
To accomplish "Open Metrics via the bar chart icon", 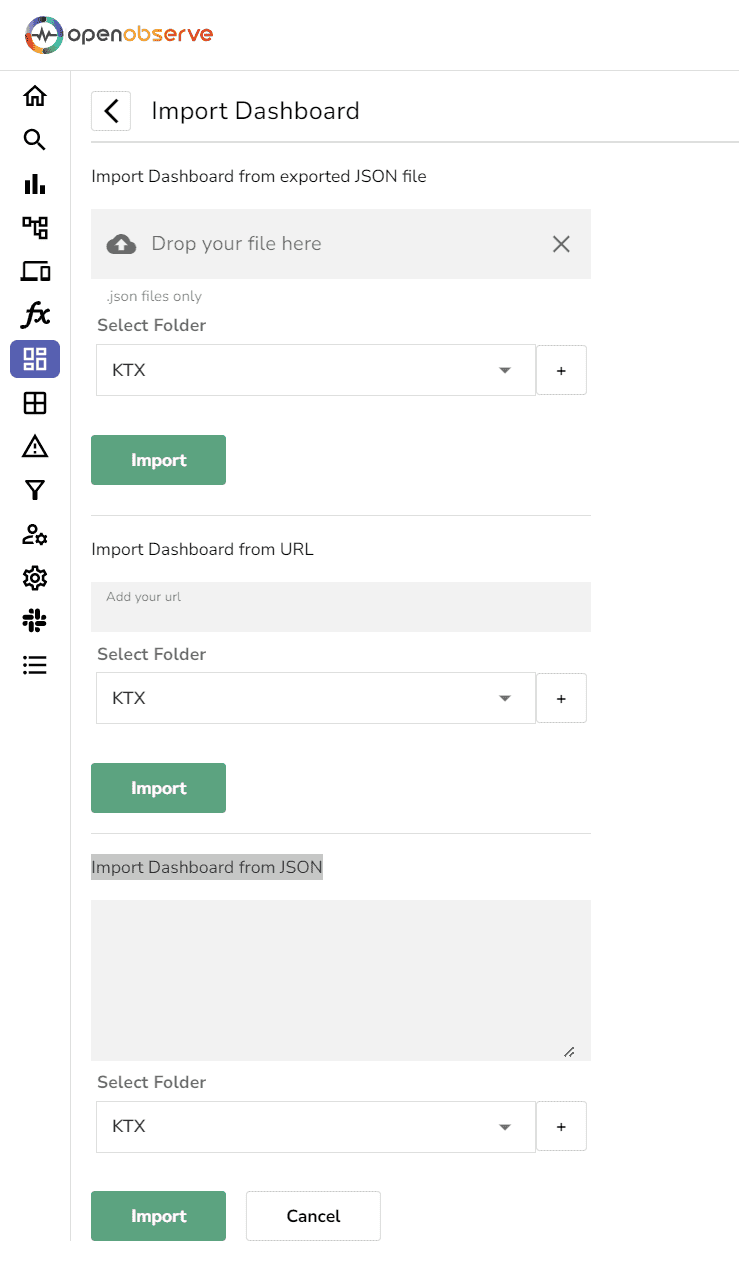I will point(35,184).
